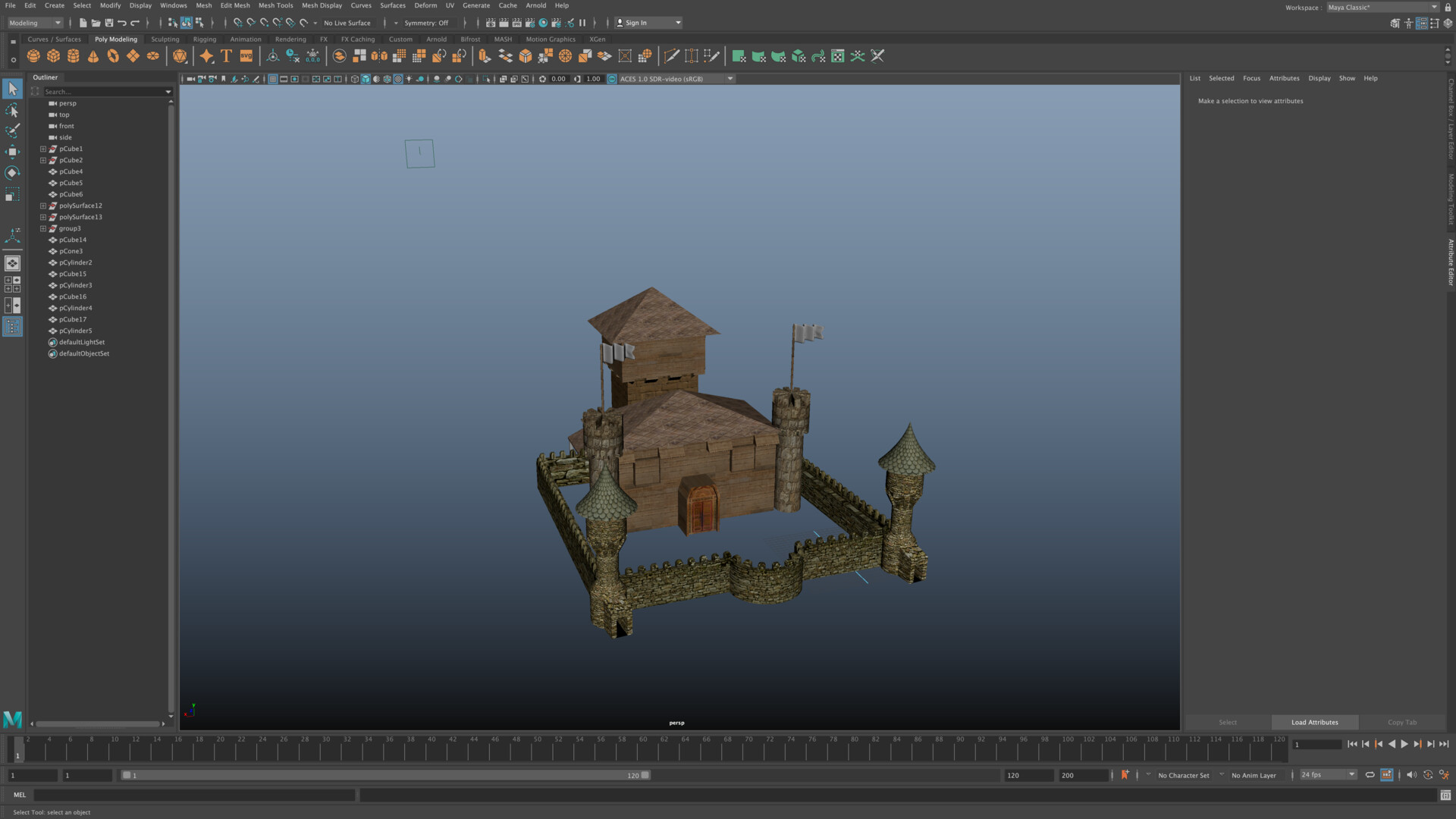The height and width of the screenshot is (819, 1456).
Task: Activate the Rotate tool
Action: [12, 172]
